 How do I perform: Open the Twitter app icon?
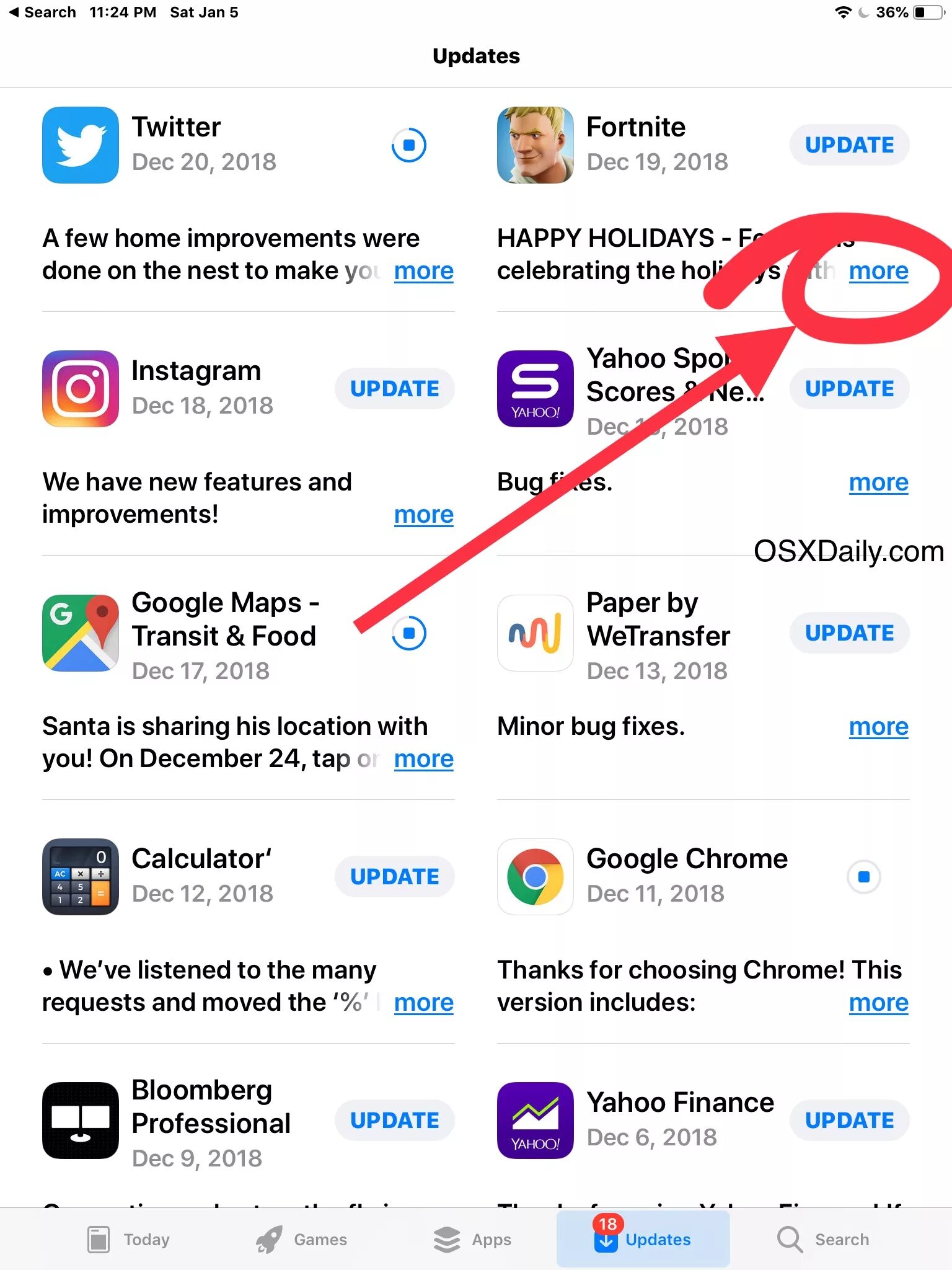coord(81,145)
